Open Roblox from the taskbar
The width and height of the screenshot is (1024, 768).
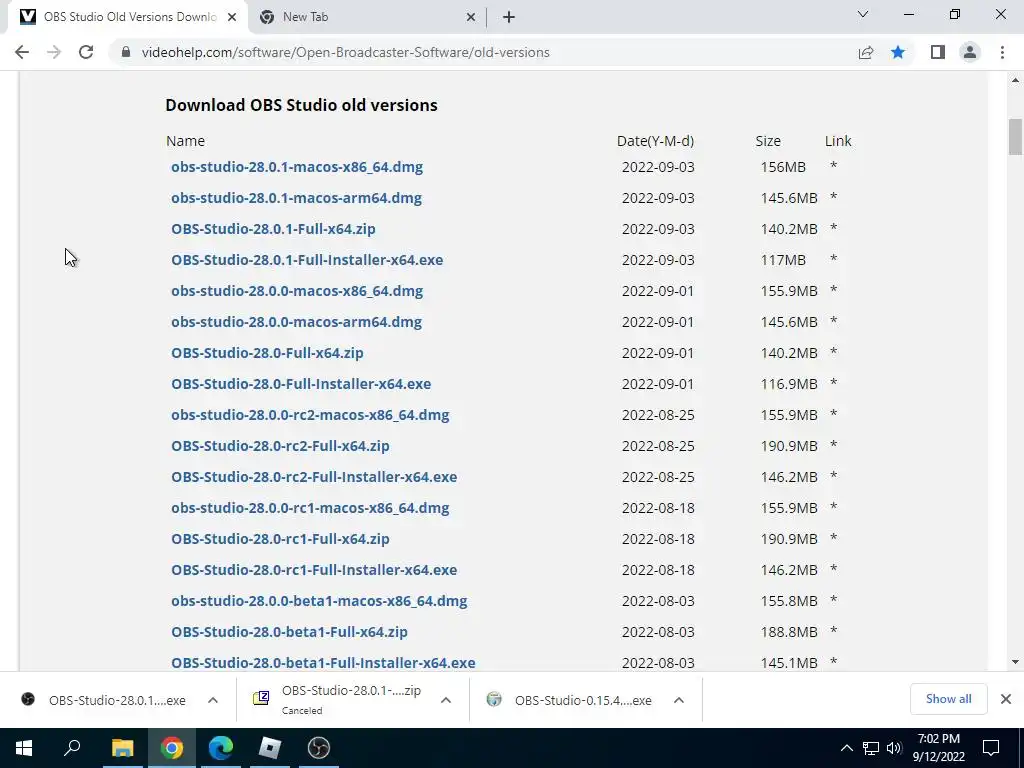(270, 748)
